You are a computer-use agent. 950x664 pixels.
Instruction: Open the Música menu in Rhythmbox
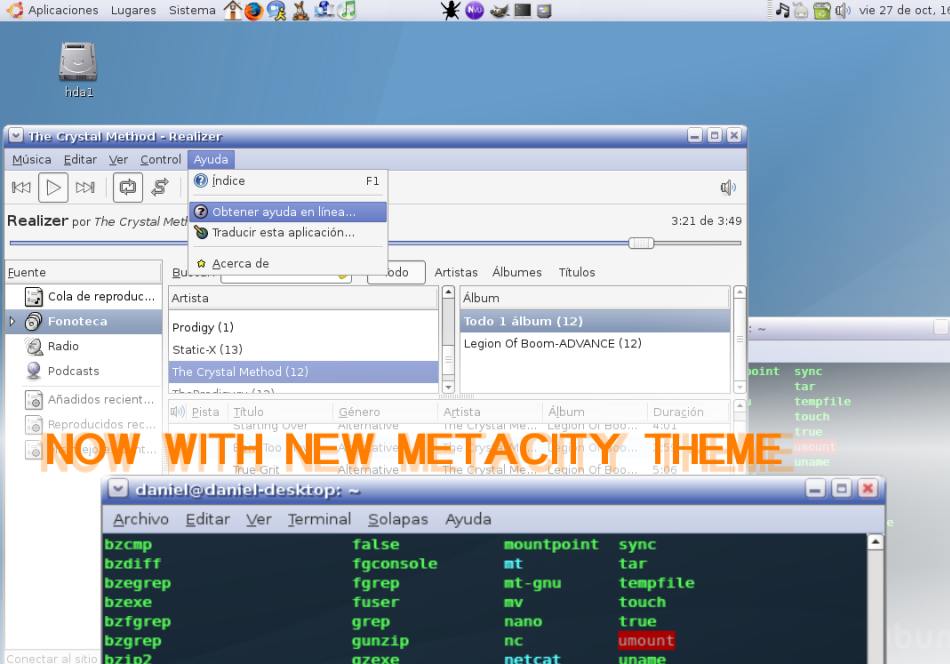tap(32, 159)
